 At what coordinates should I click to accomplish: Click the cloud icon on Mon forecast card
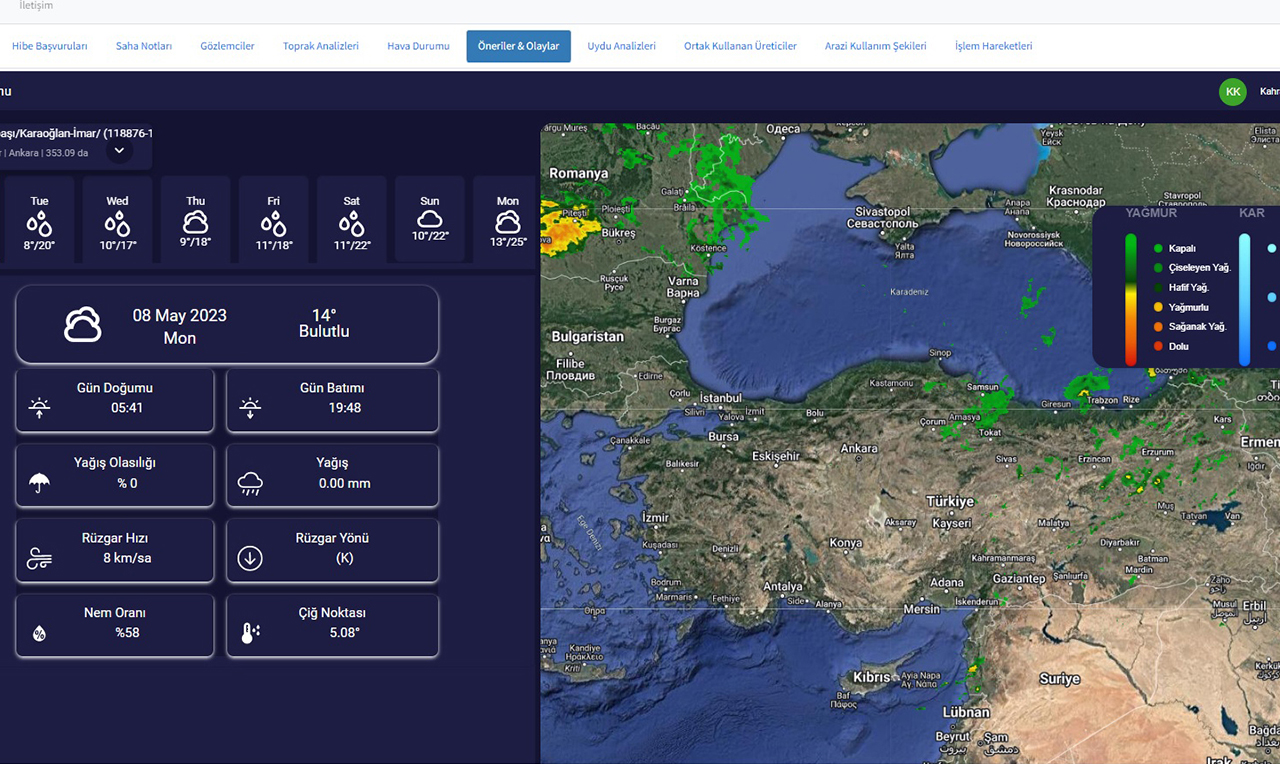coord(507,222)
